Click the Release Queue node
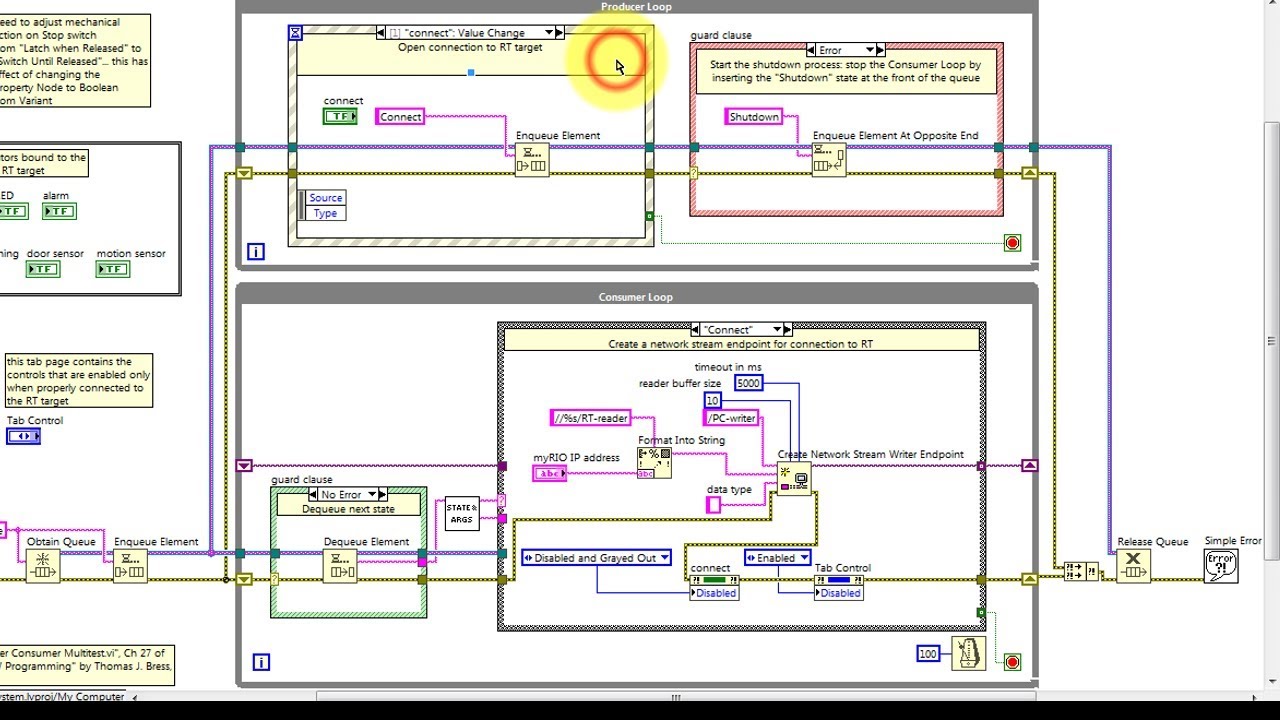The image size is (1280, 720). pos(1133,566)
